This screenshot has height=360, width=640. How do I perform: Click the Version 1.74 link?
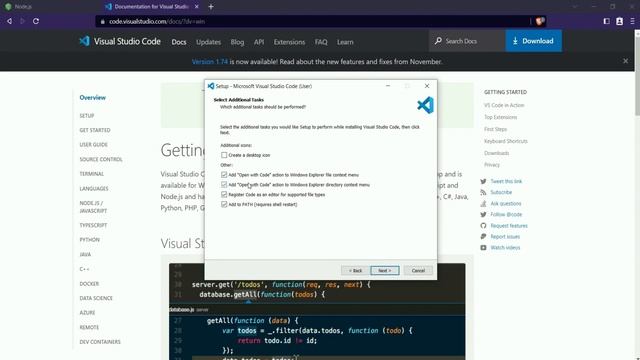click(x=210, y=62)
